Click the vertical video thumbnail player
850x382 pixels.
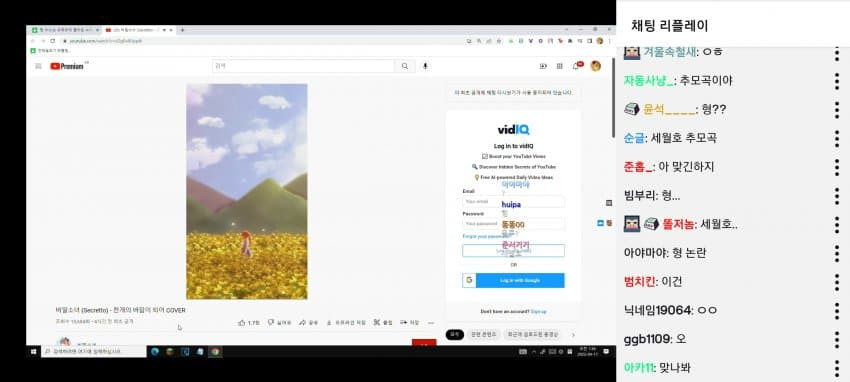pos(247,191)
